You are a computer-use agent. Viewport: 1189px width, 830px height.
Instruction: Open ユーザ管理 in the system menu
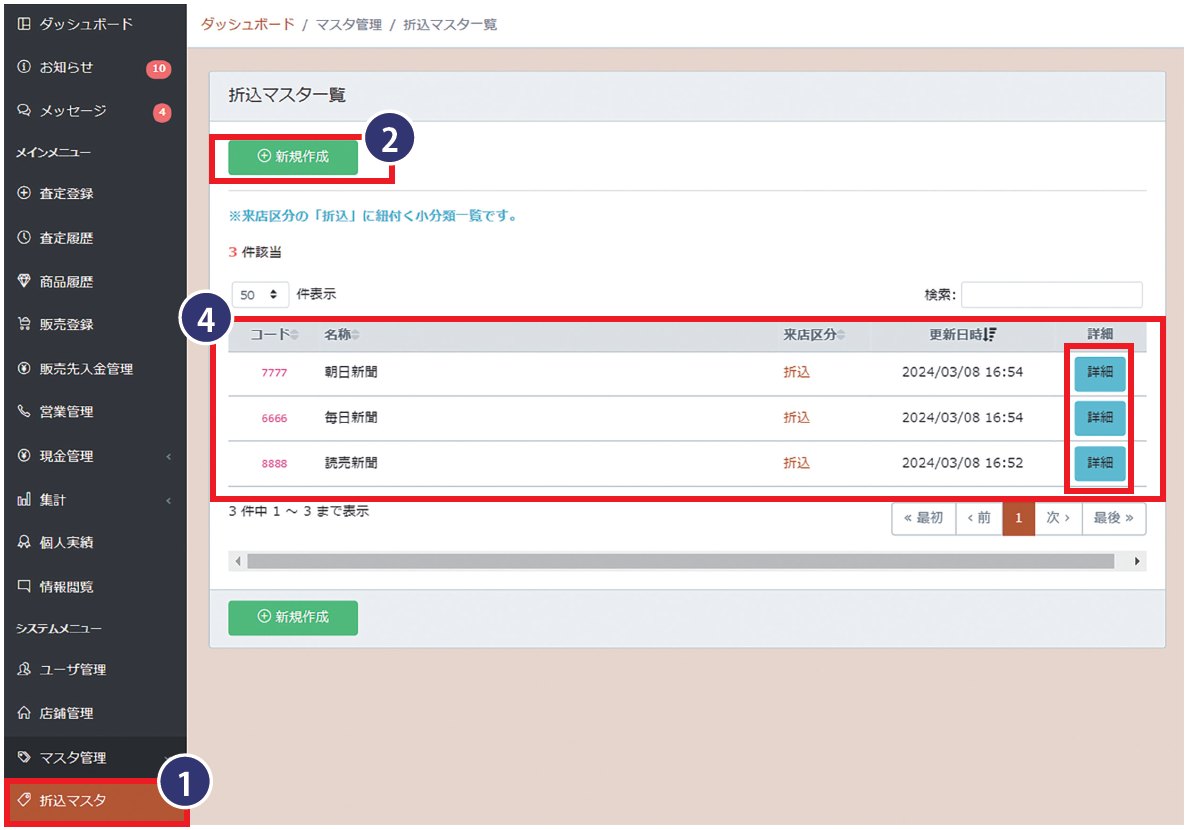coord(72,670)
